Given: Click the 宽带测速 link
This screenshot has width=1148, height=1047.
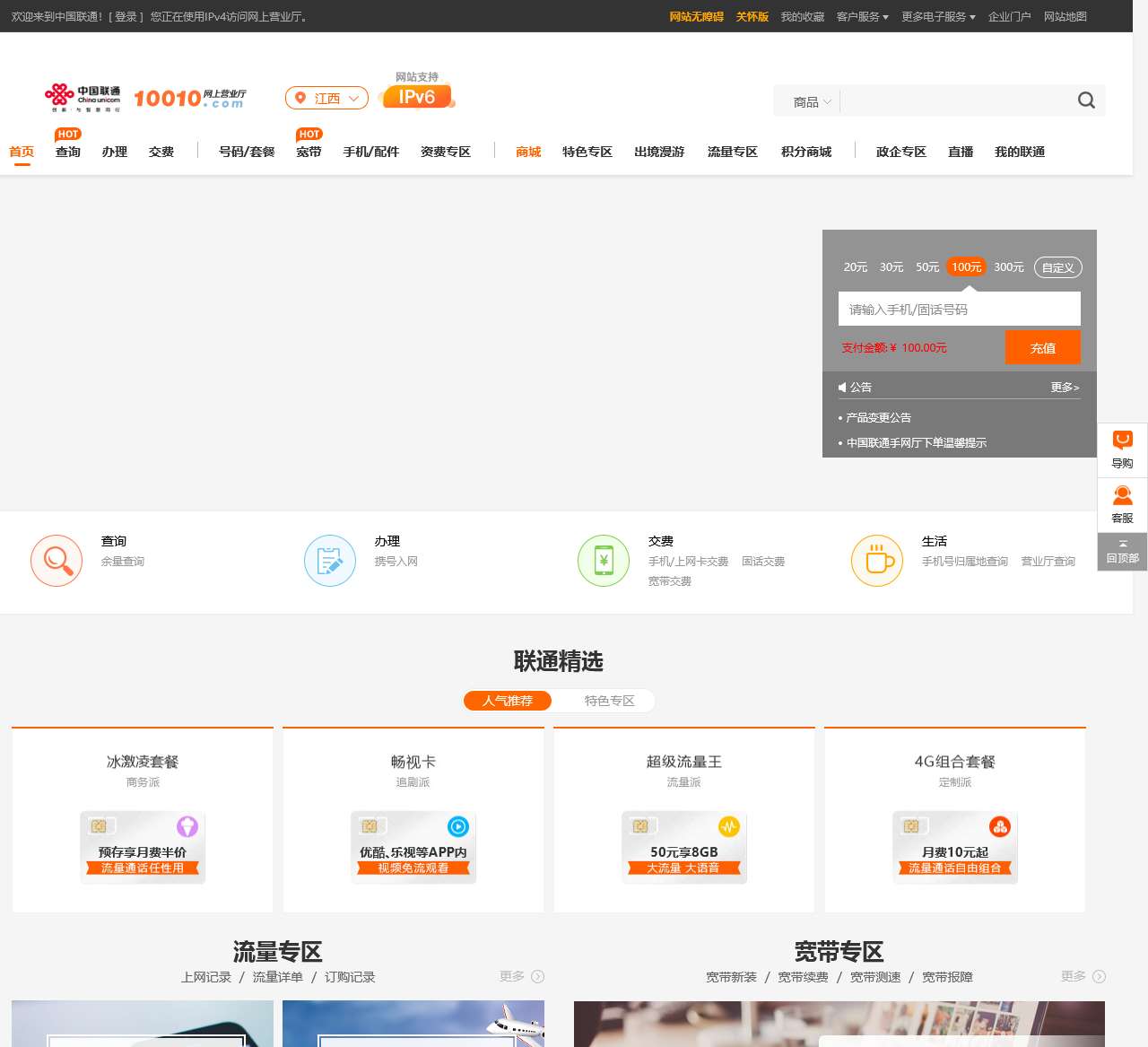Looking at the screenshot, I should 875,976.
